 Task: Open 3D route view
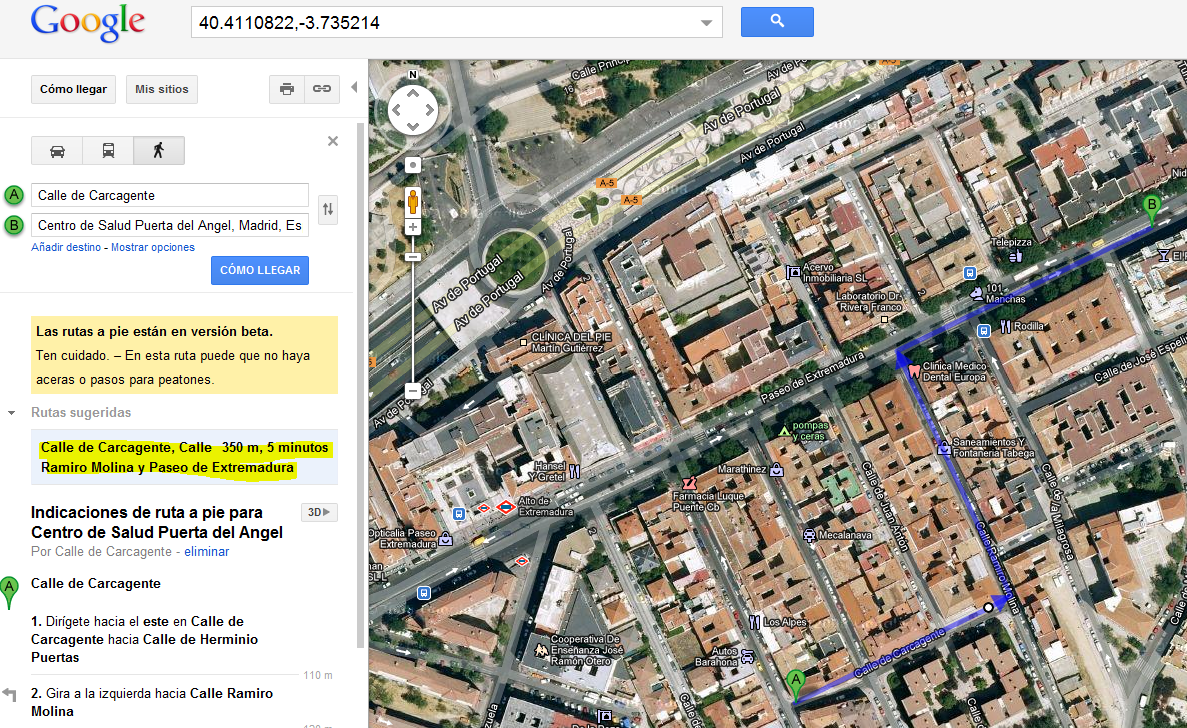coord(318,511)
